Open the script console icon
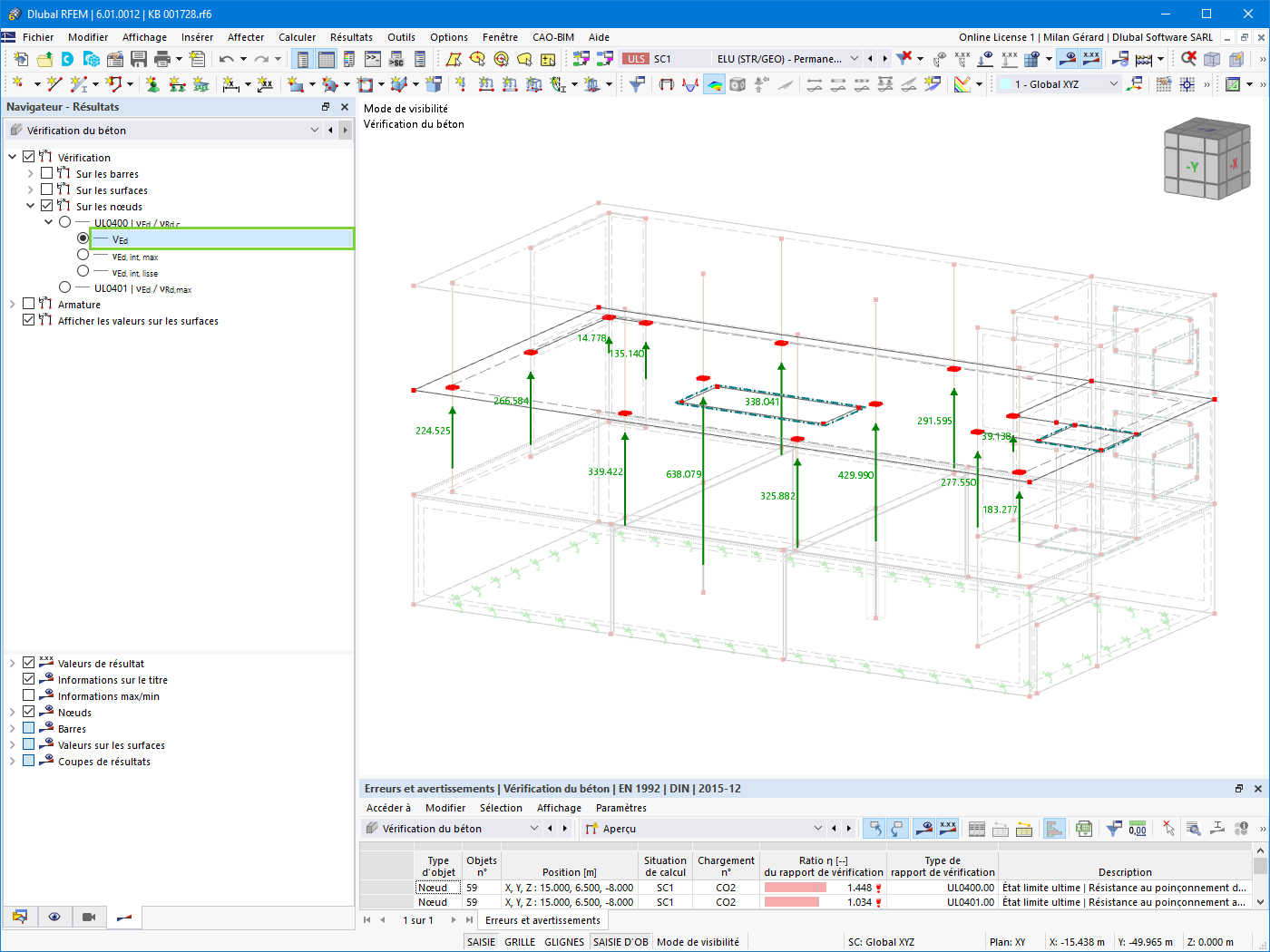The height and width of the screenshot is (952, 1270). point(373,59)
